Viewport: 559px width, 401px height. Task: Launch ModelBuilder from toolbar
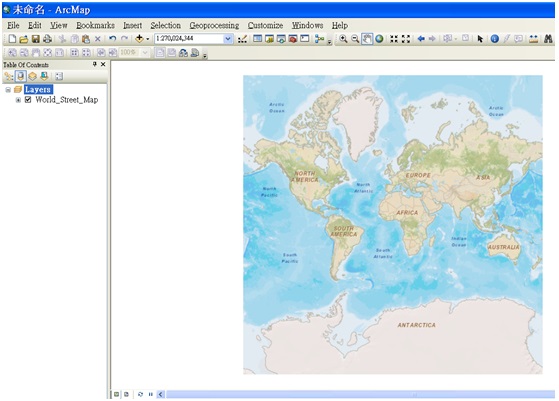pyautogui.click(x=319, y=38)
